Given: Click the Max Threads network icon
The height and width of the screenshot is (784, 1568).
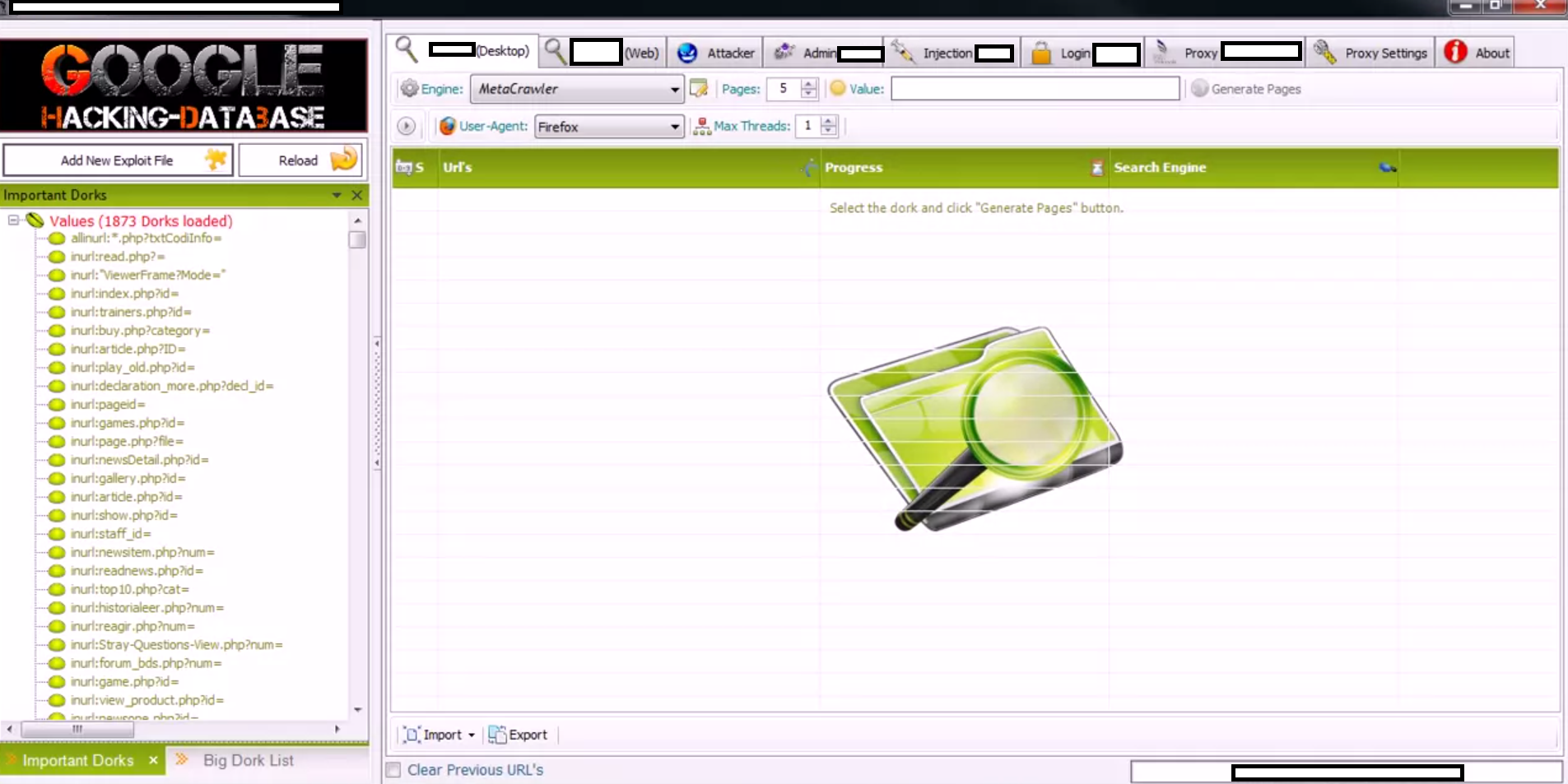Looking at the screenshot, I should 702,126.
